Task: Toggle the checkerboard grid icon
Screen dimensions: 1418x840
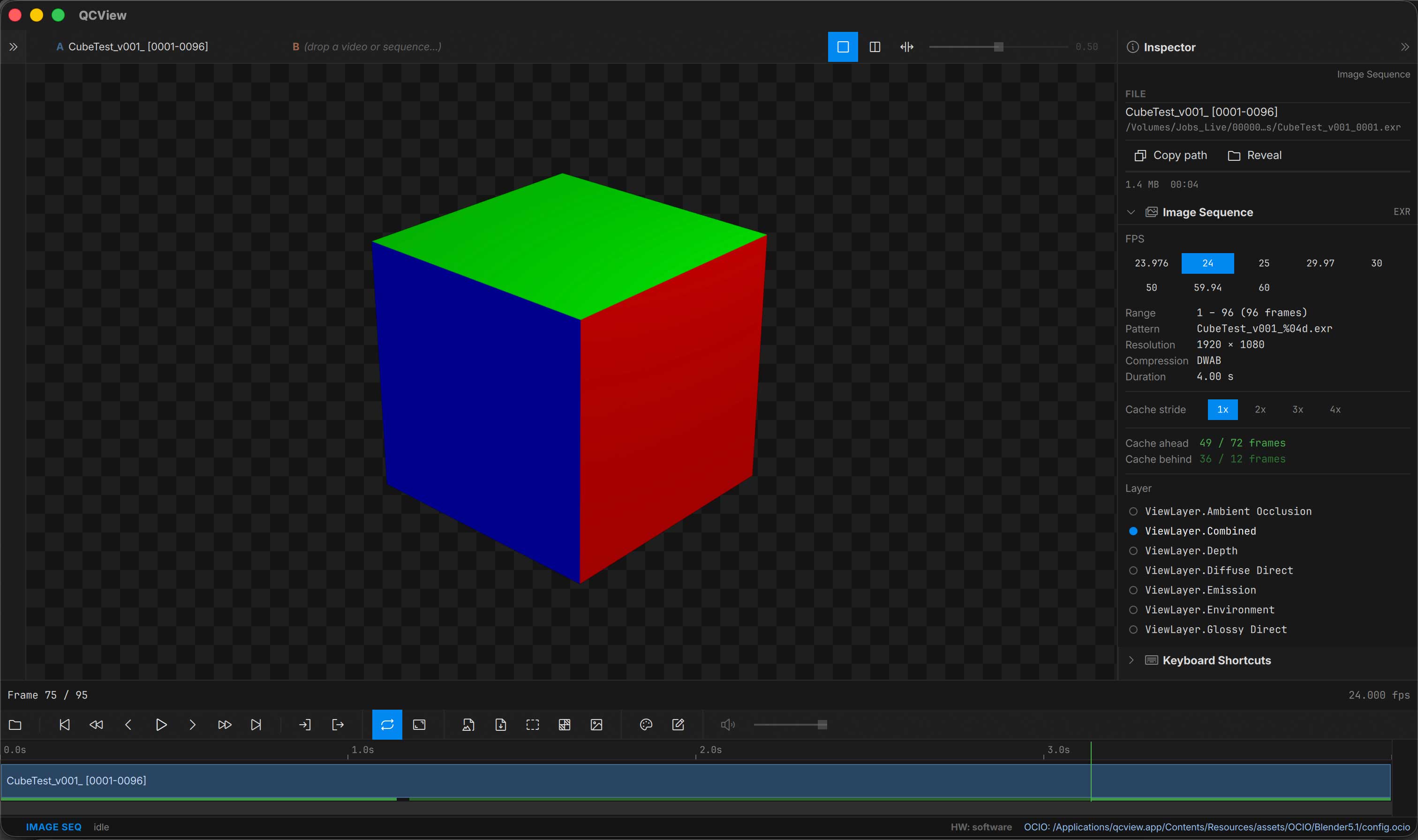Action: [565, 725]
